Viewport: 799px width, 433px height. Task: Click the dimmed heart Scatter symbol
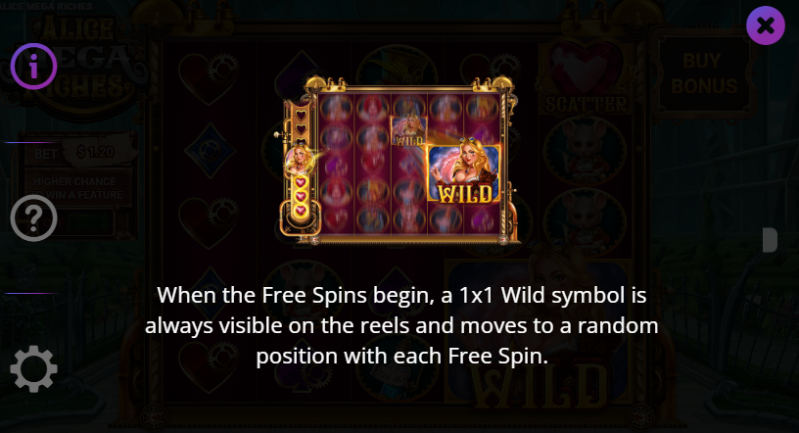(x=585, y=76)
